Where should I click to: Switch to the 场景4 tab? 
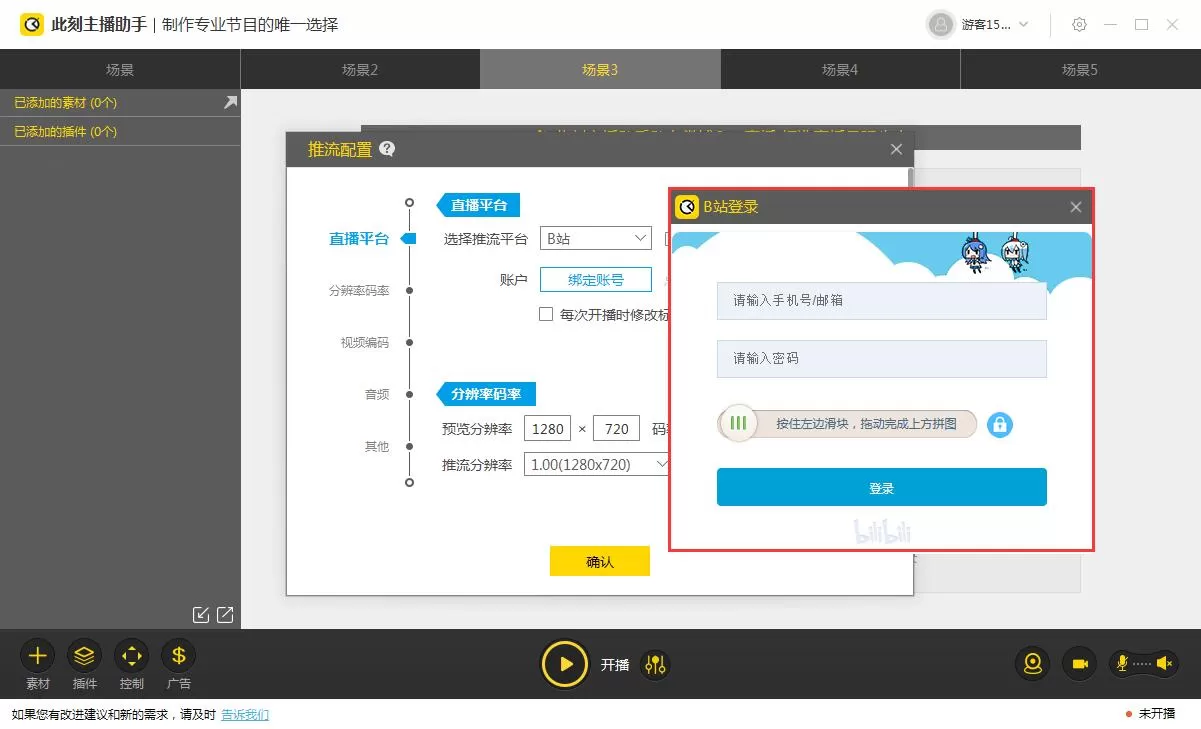(840, 69)
